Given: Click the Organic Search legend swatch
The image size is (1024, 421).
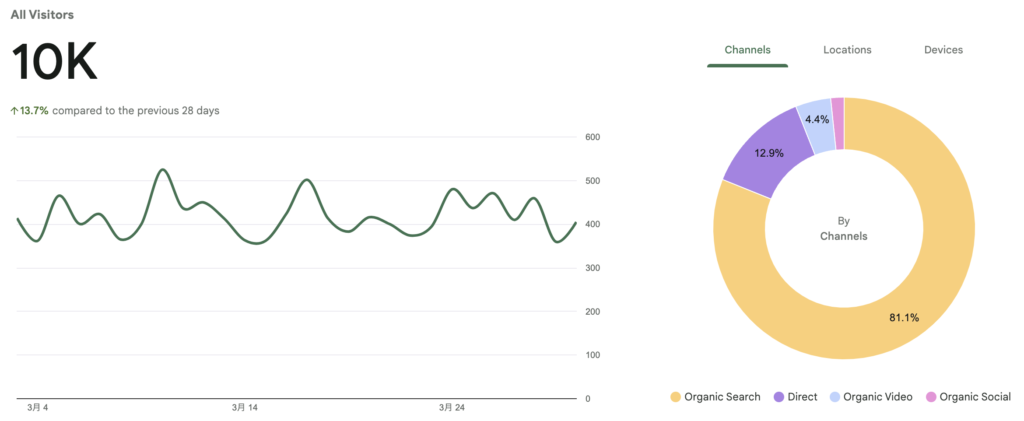Looking at the screenshot, I should 675,397.
